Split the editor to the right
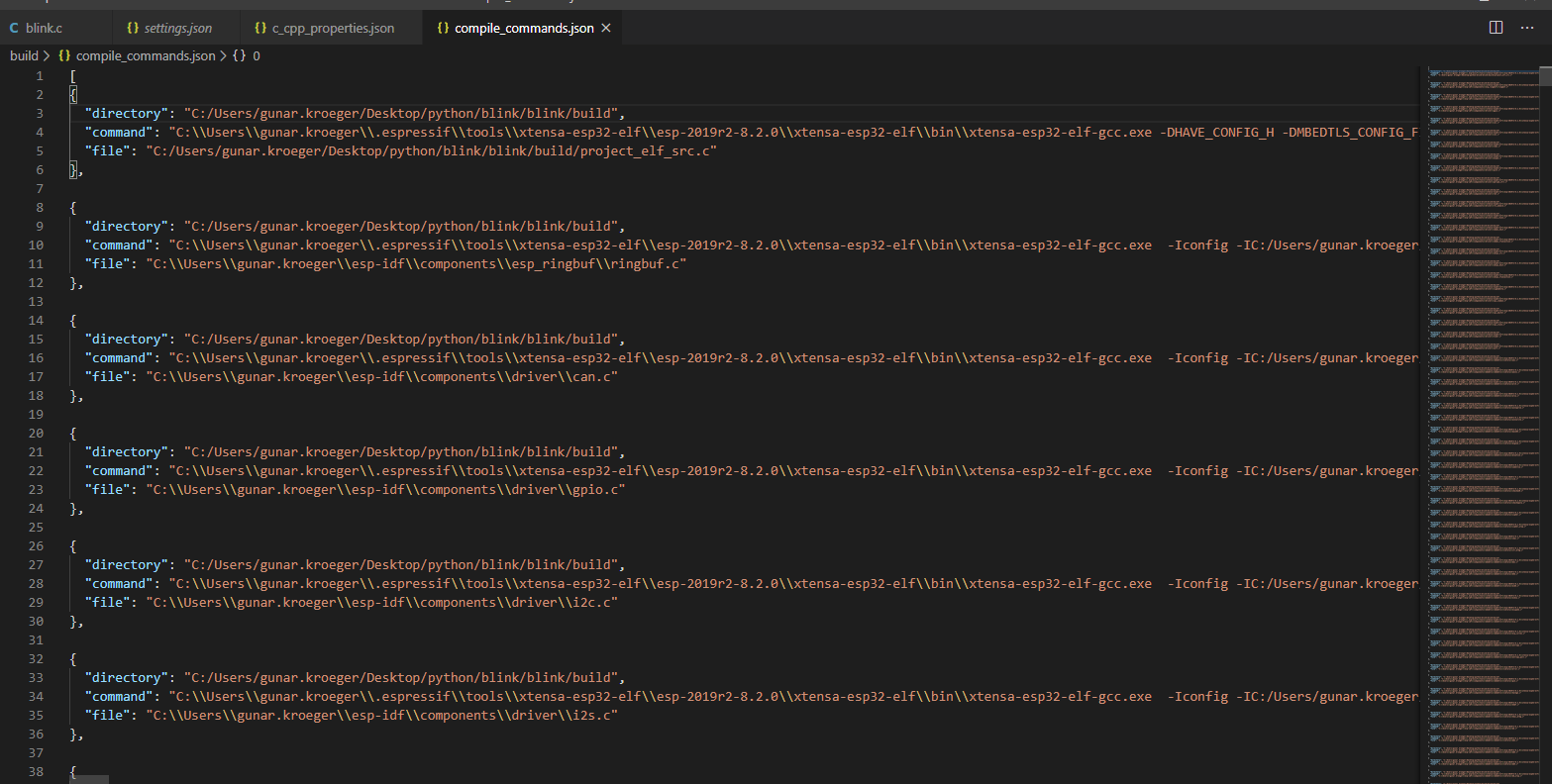 tap(1497, 28)
